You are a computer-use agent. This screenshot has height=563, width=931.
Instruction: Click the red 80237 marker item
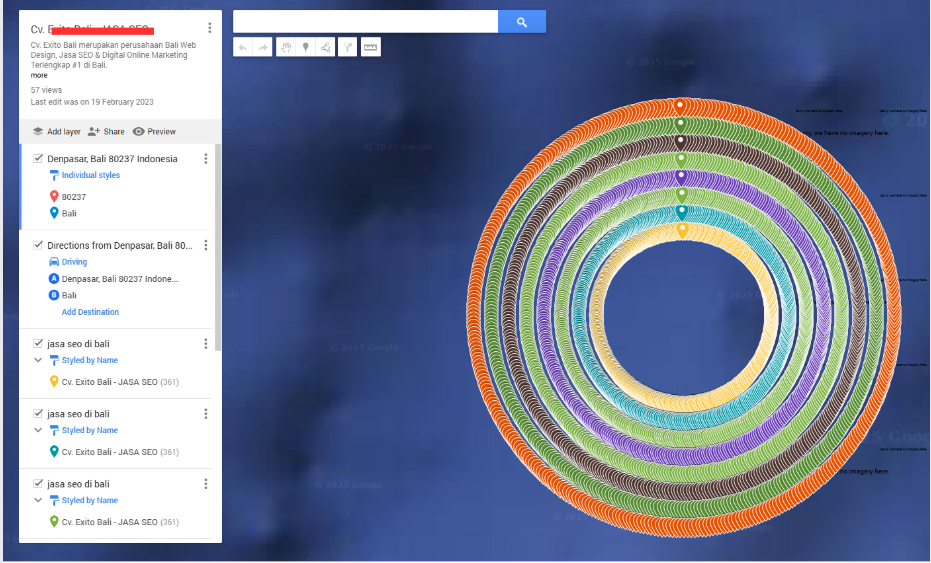point(73,197)
